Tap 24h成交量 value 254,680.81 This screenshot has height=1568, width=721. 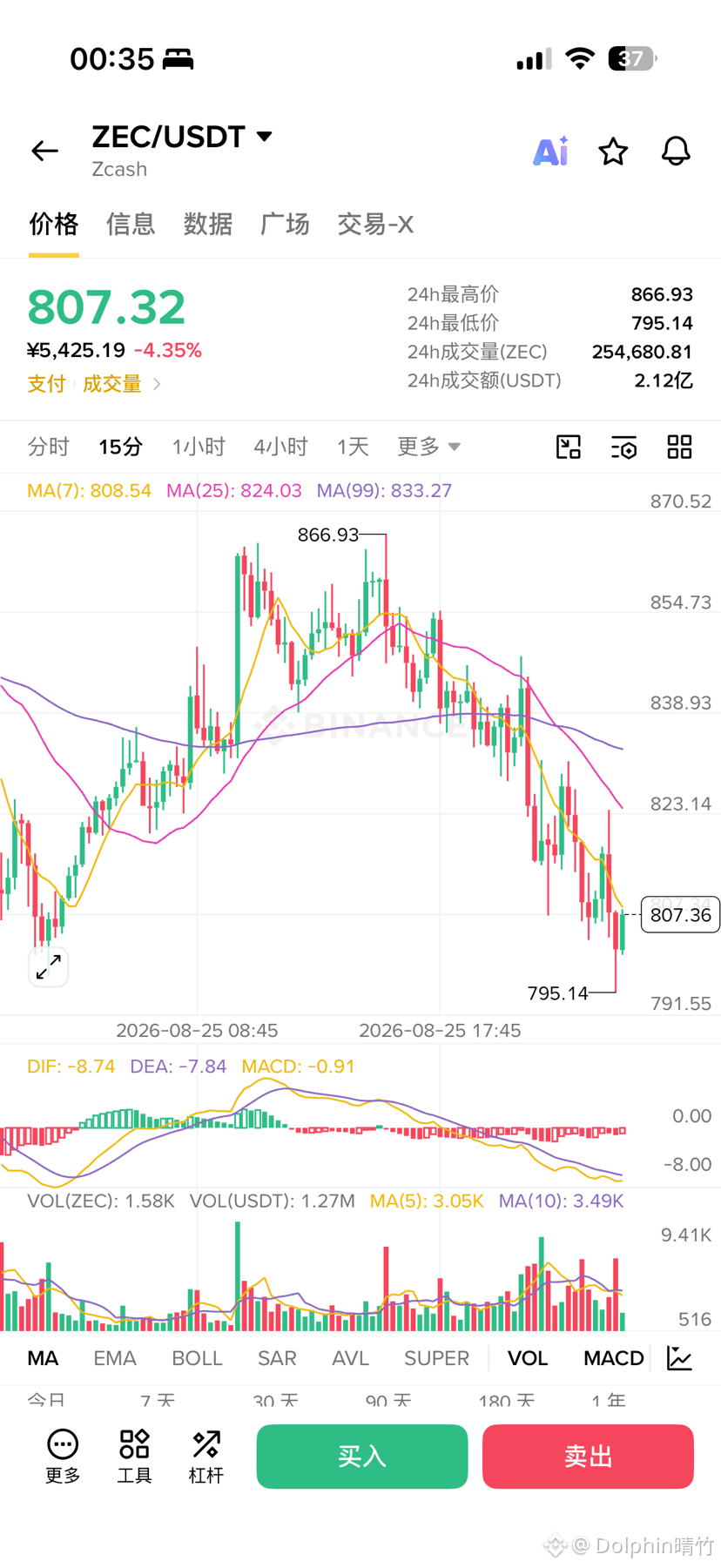click(643, 352)
